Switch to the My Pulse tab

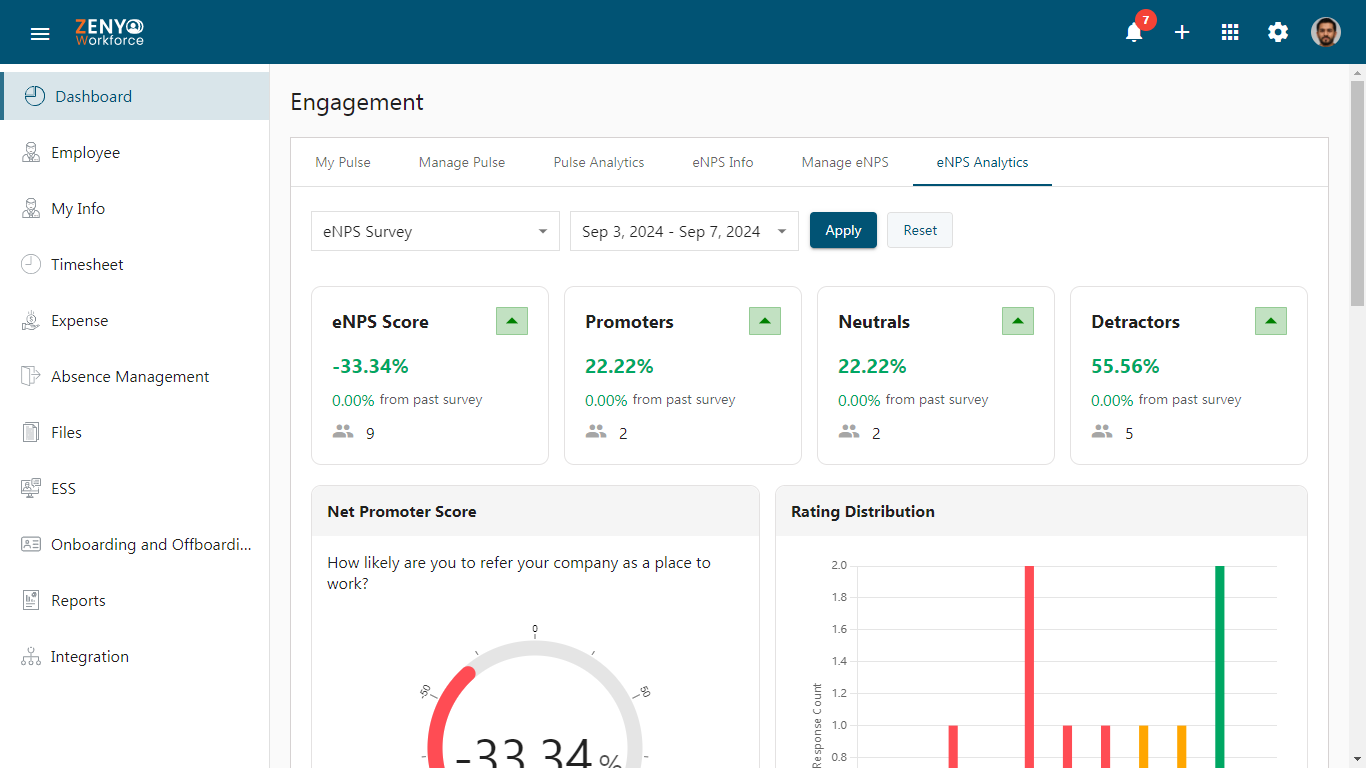click(x=343, y=162)
